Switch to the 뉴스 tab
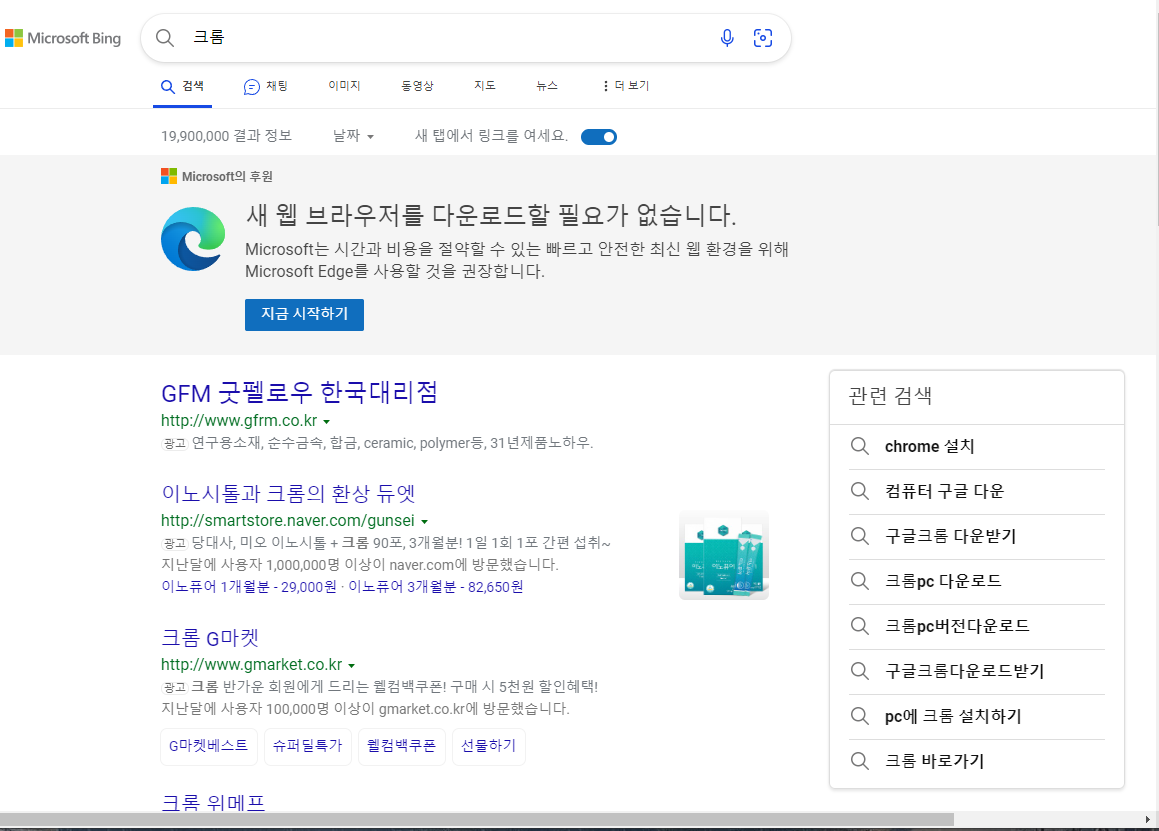This screenshot has width=1159, height=831. (547, 86)
